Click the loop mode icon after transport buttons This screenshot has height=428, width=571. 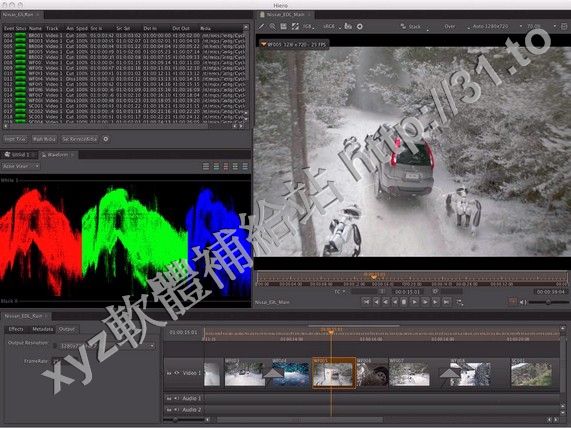point(460,302)
